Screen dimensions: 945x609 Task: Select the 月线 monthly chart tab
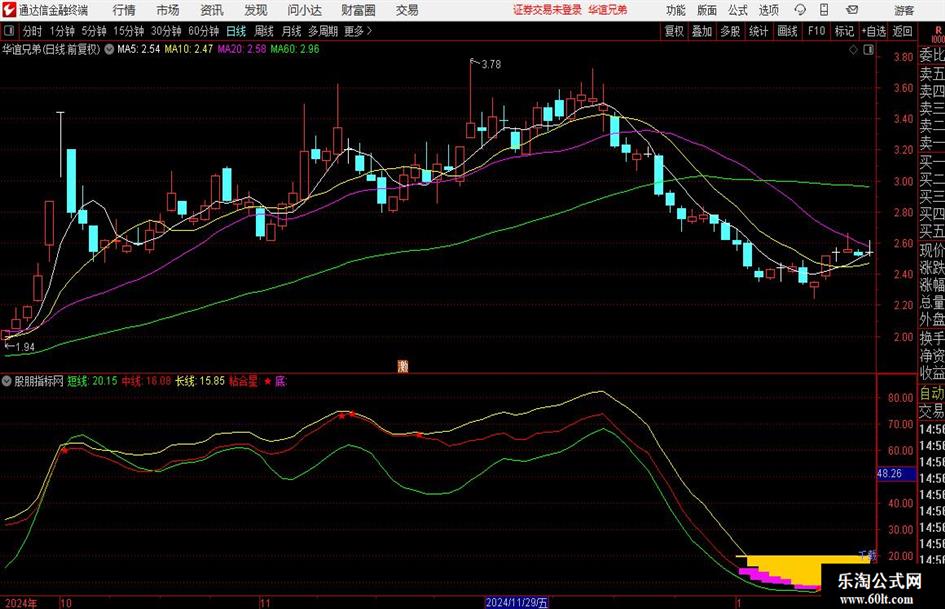pos(292,31)
